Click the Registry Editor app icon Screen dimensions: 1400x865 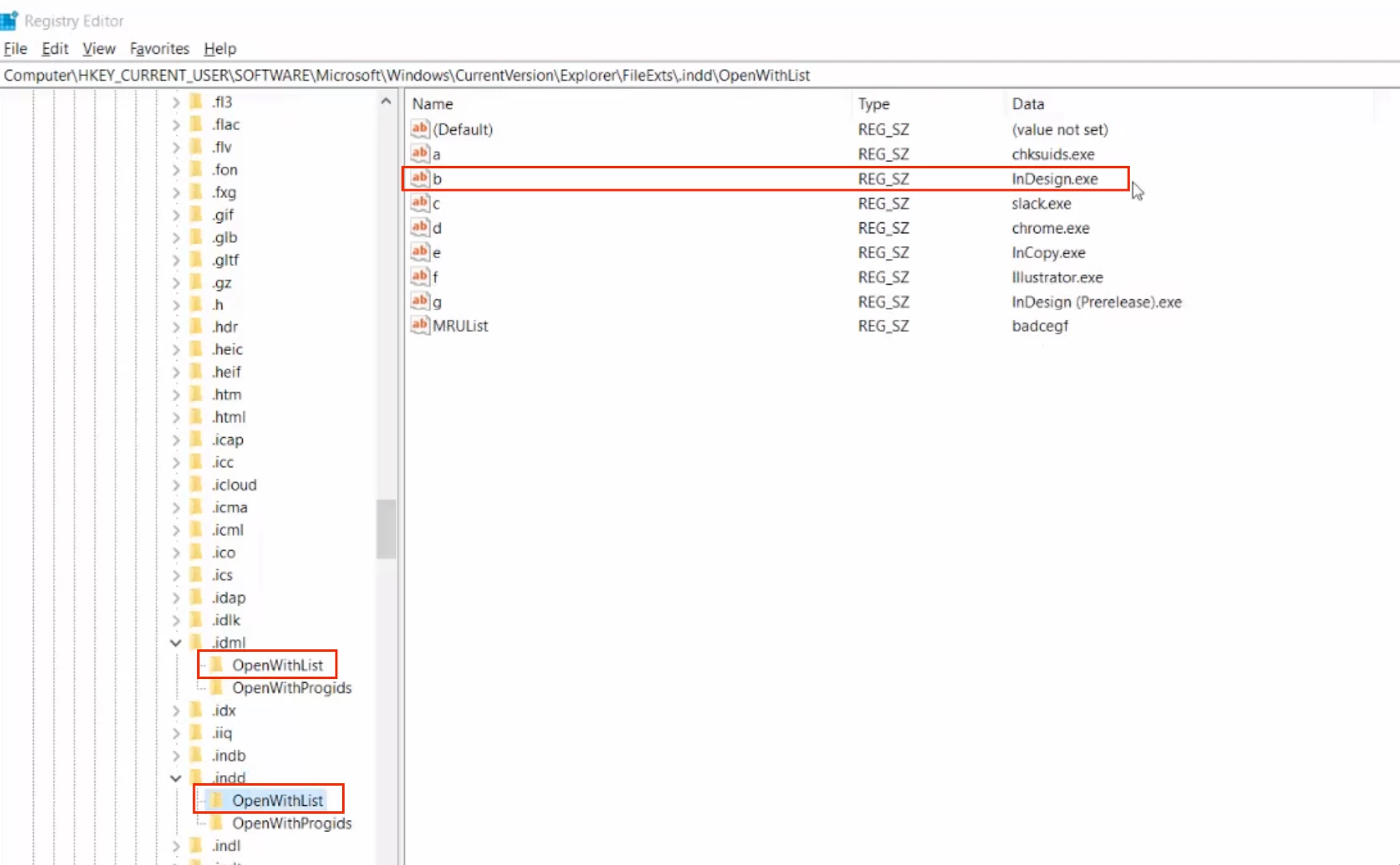pyautogui.click(x=9, y=20)
